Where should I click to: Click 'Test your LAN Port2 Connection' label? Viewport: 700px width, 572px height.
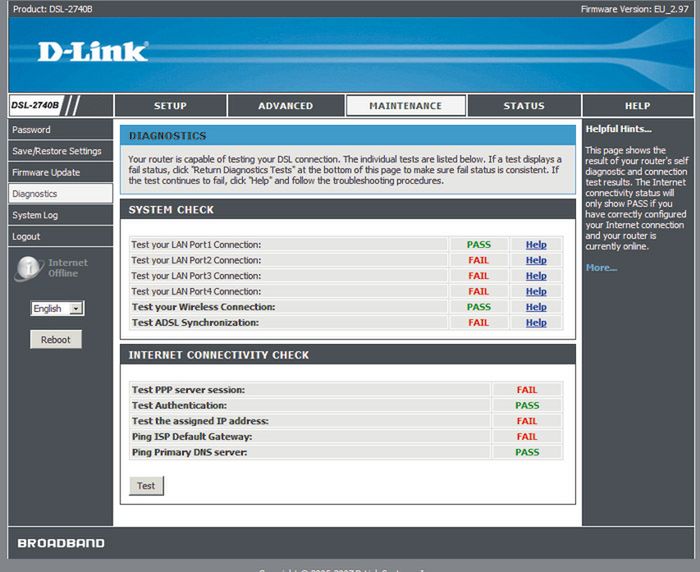click(196, 260)
